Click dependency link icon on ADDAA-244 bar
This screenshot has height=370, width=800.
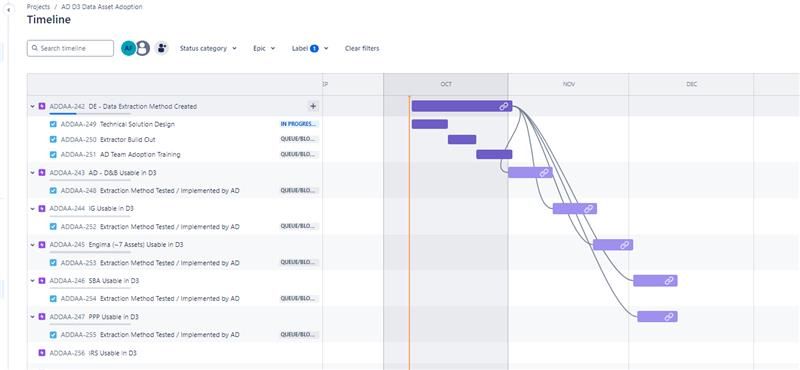click(589, 209)
